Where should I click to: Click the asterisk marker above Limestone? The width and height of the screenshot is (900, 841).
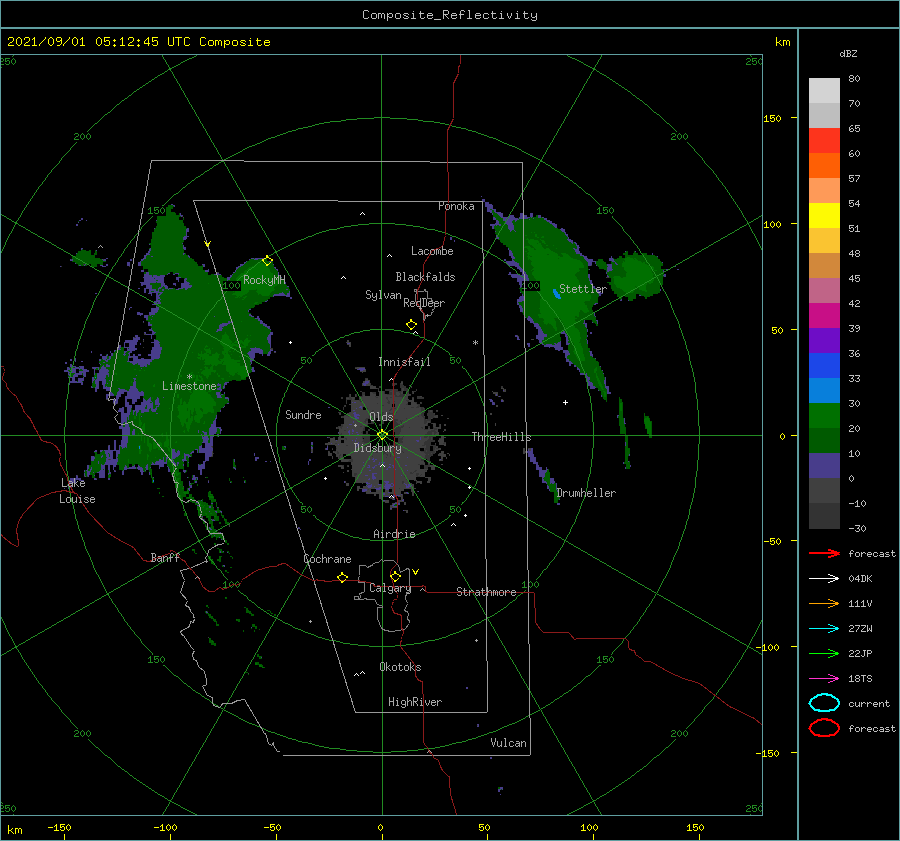pyautogui.click(x=189, y=377)
